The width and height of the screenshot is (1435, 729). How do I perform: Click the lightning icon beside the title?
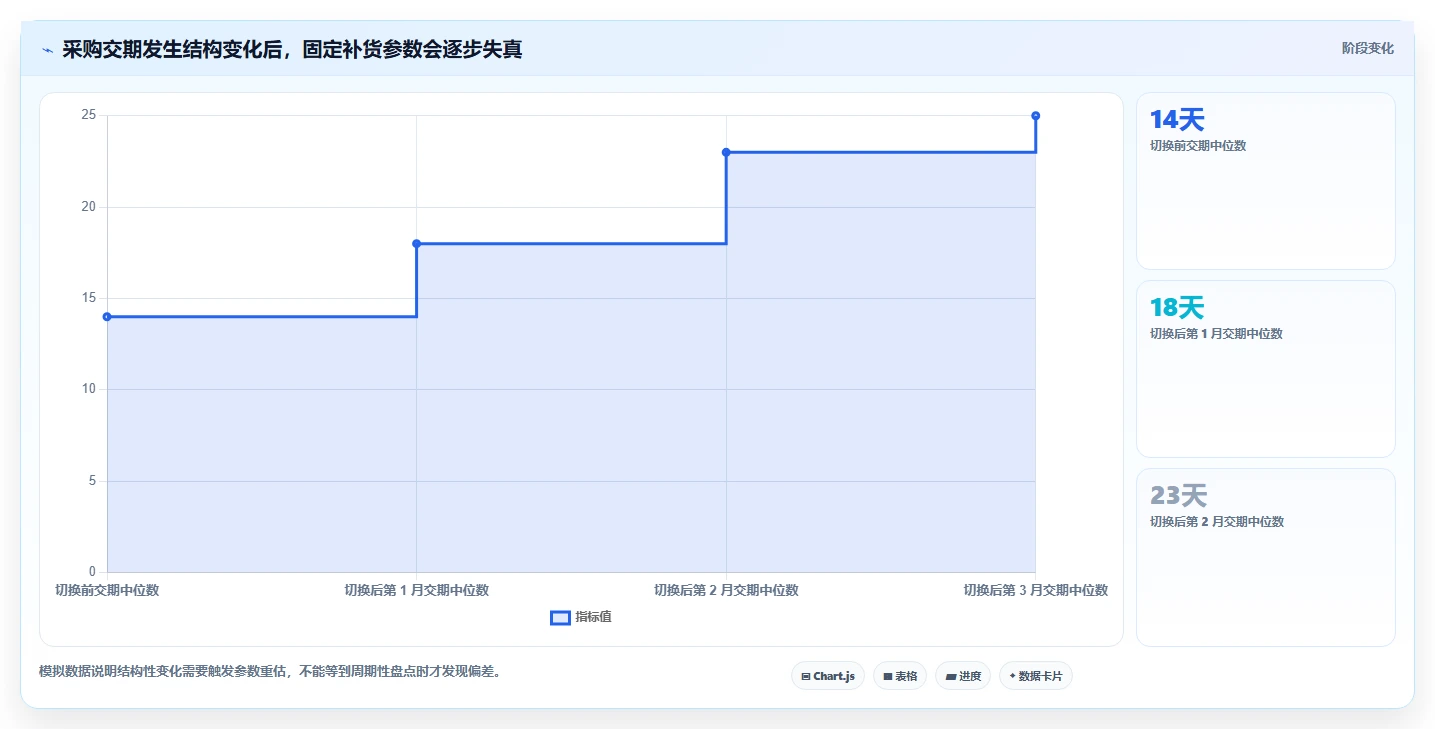pos(47,49)
